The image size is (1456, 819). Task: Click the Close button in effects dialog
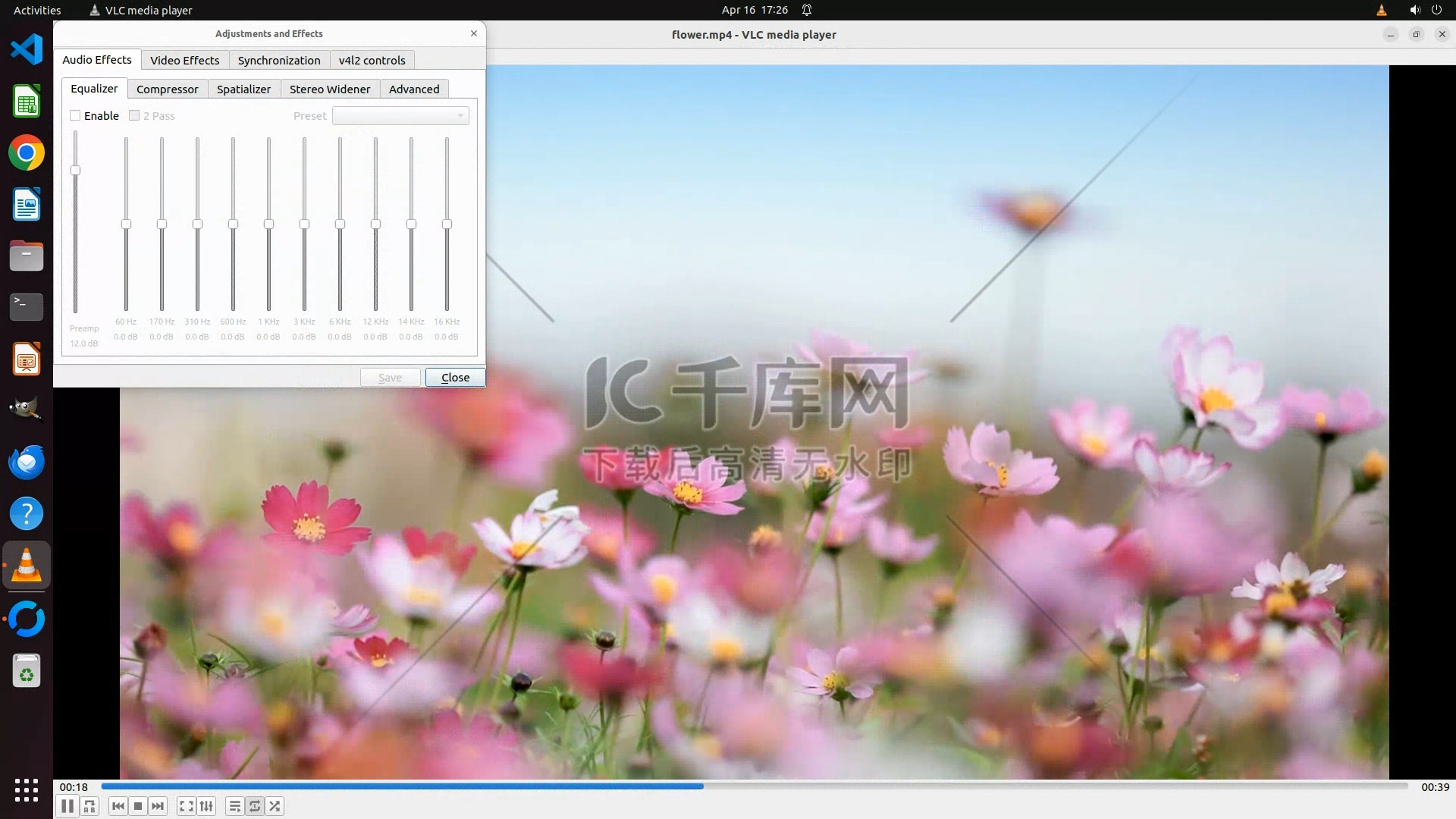point(455,378)
